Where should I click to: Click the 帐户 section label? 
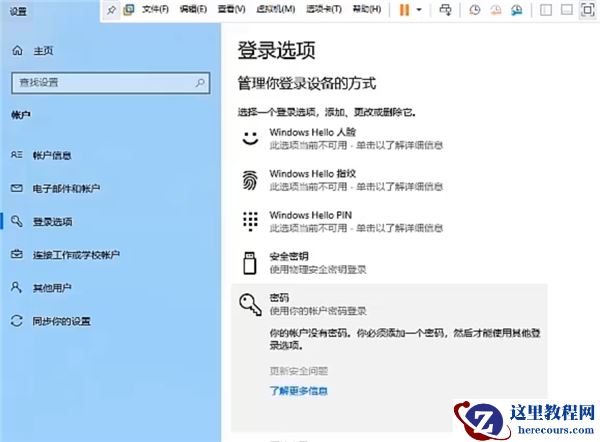(21, 114)
